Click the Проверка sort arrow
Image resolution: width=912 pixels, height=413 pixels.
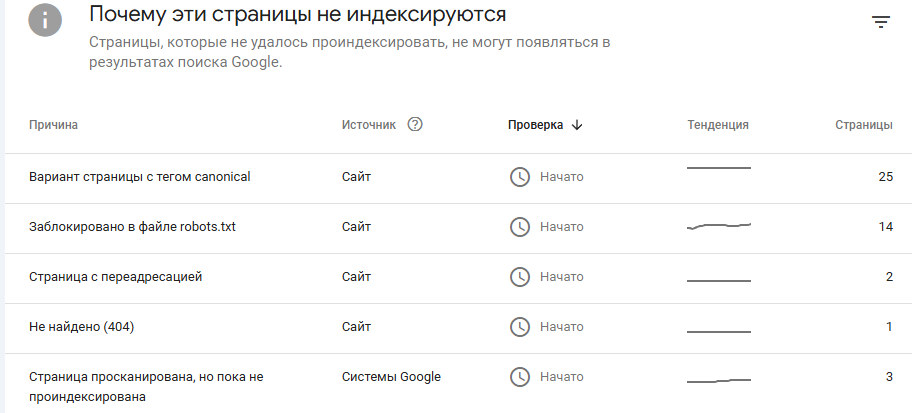(x=576, y=125)
